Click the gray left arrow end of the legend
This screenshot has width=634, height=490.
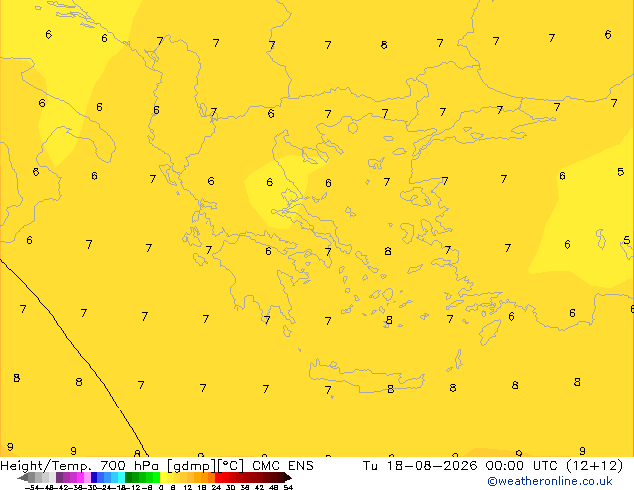pos(22,477)
